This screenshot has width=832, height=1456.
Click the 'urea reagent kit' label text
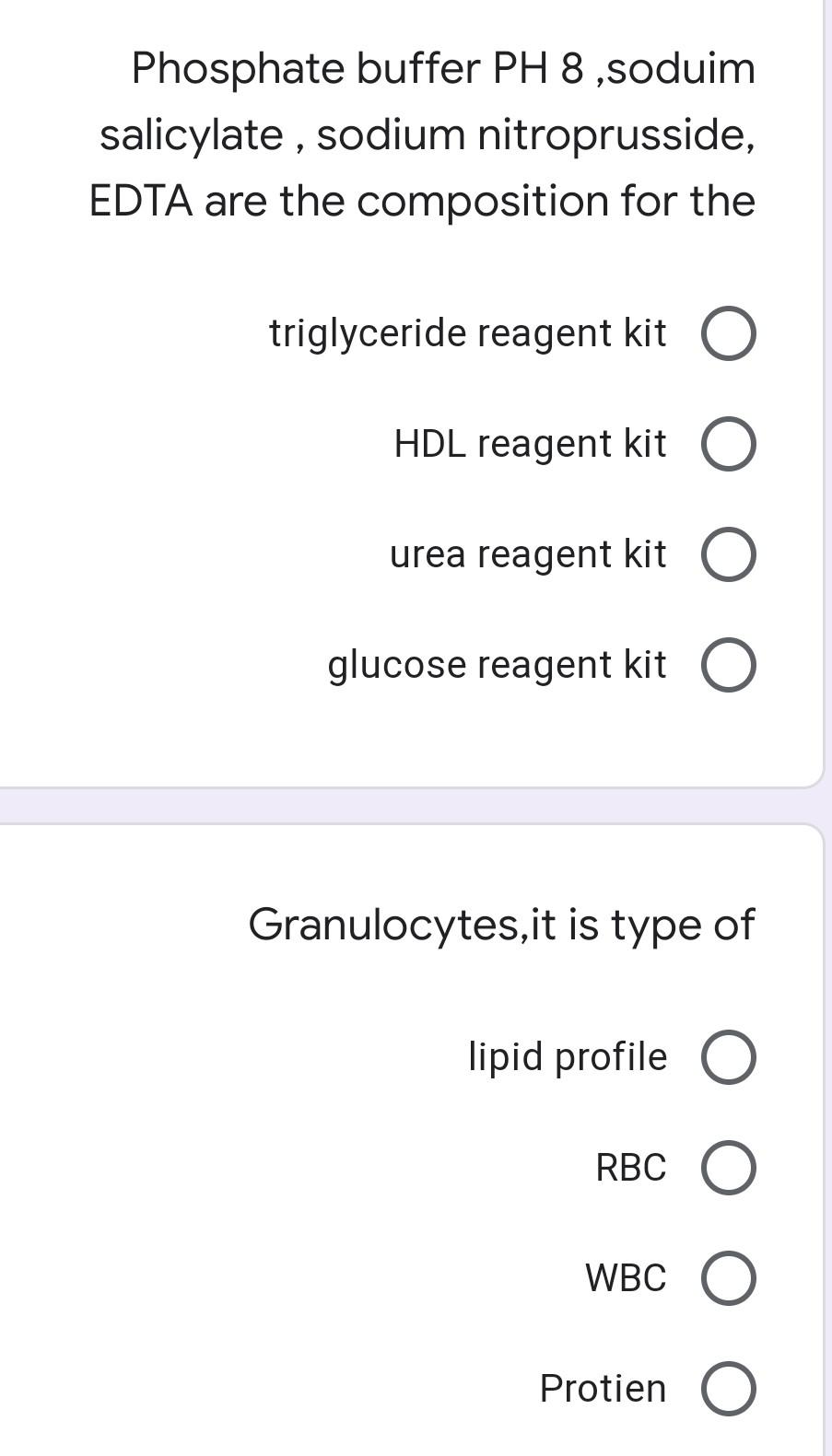click(528, 554)
